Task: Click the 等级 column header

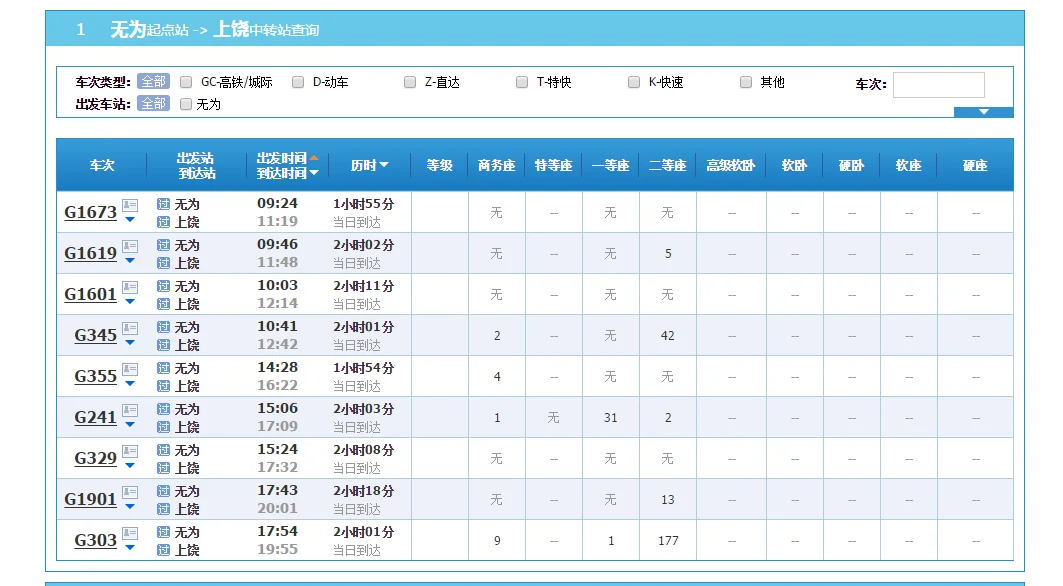Action: (438, 165)
